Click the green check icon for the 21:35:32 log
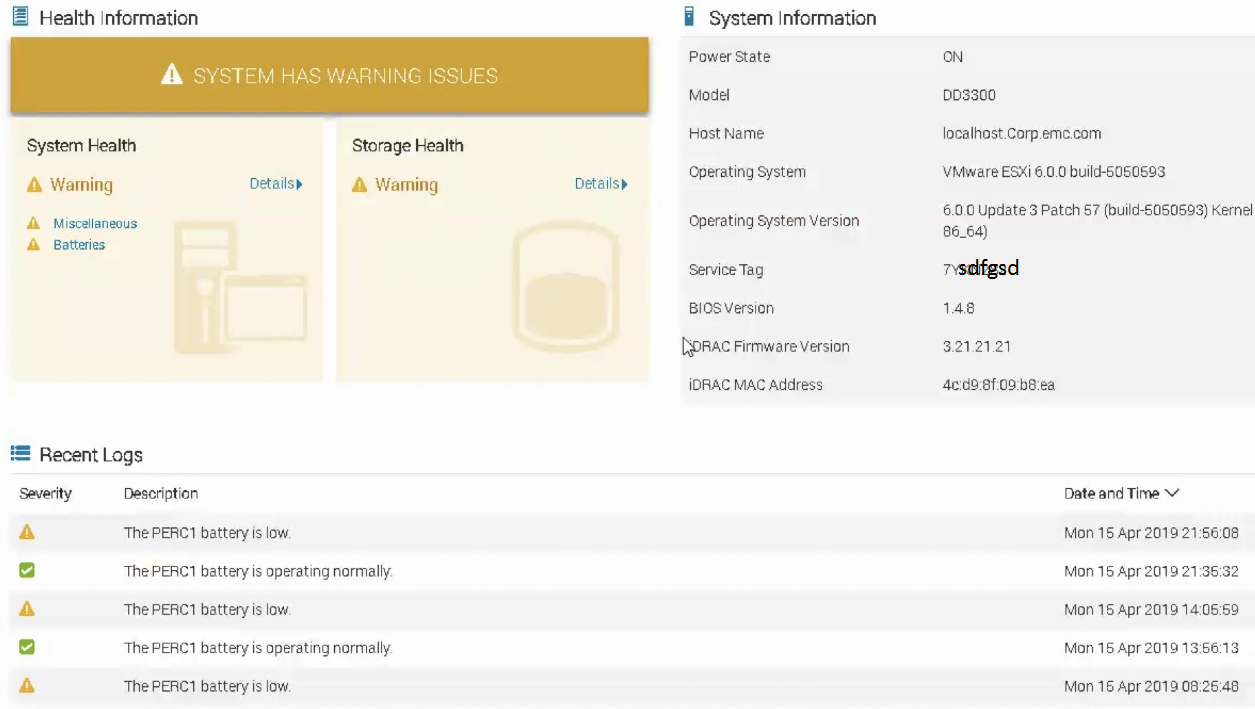 tap(27, 570)
